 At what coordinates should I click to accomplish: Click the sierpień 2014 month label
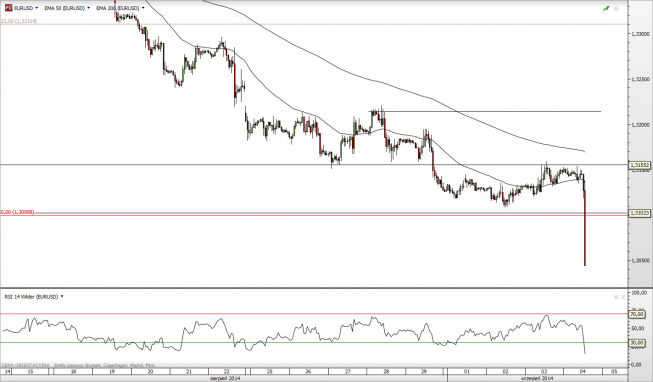(x=225, y=378)
